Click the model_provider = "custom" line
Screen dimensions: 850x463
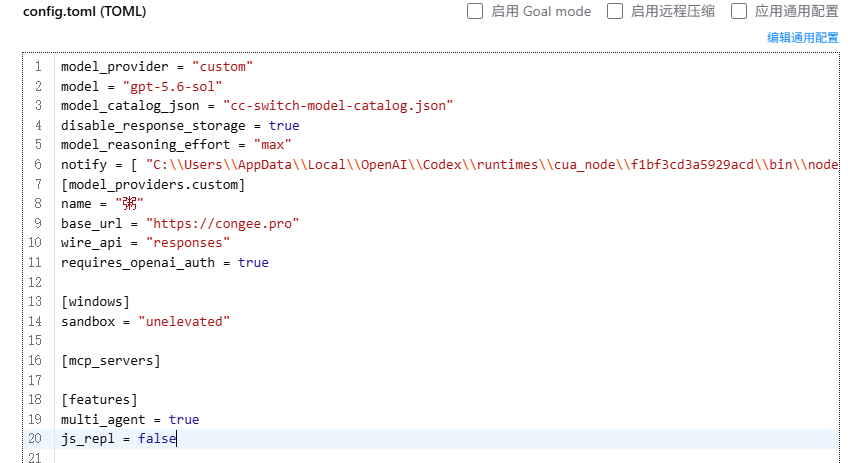(x=157, y=67)
